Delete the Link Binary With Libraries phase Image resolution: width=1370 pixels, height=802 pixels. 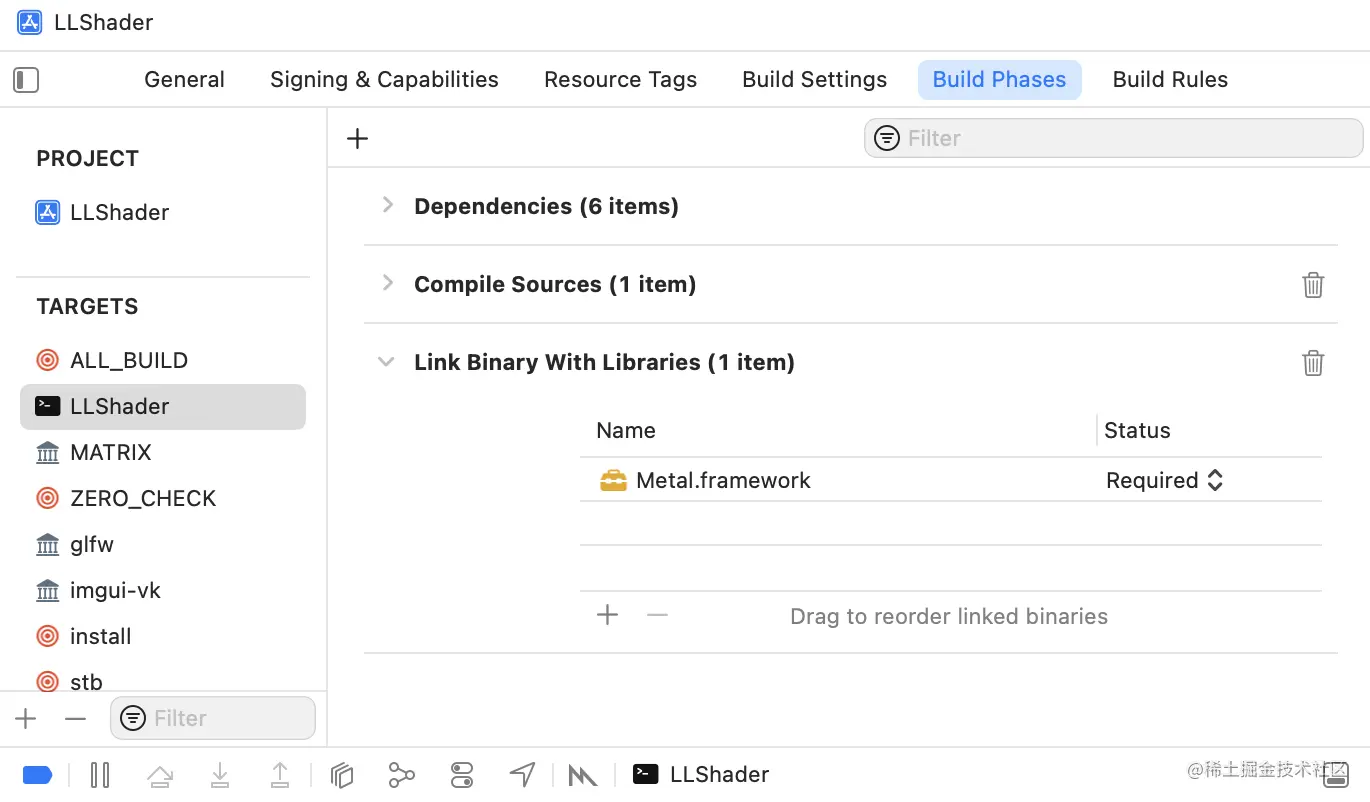click(1313, 363)
